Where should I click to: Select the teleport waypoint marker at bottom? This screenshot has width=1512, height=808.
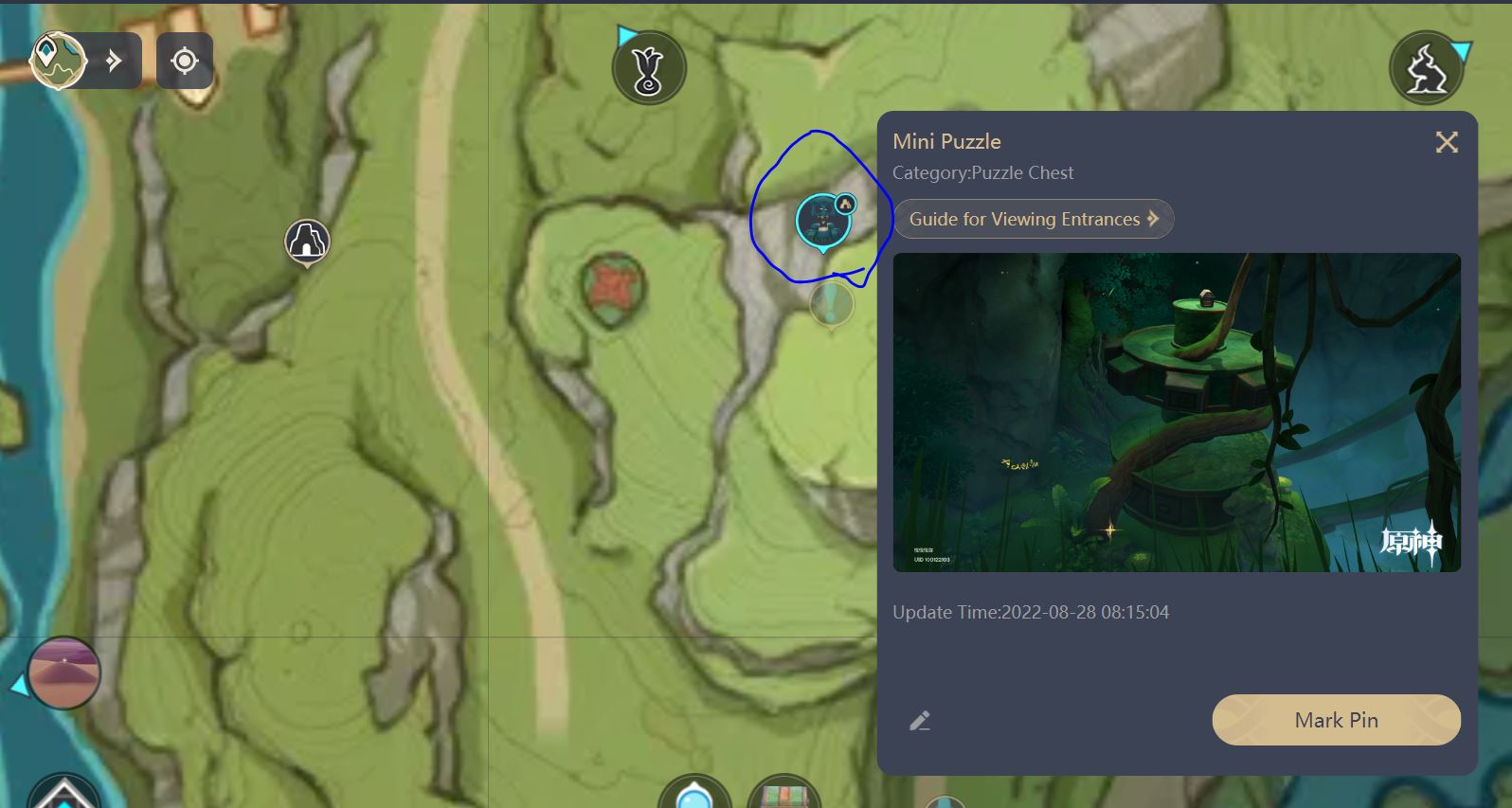click(694, 792)
